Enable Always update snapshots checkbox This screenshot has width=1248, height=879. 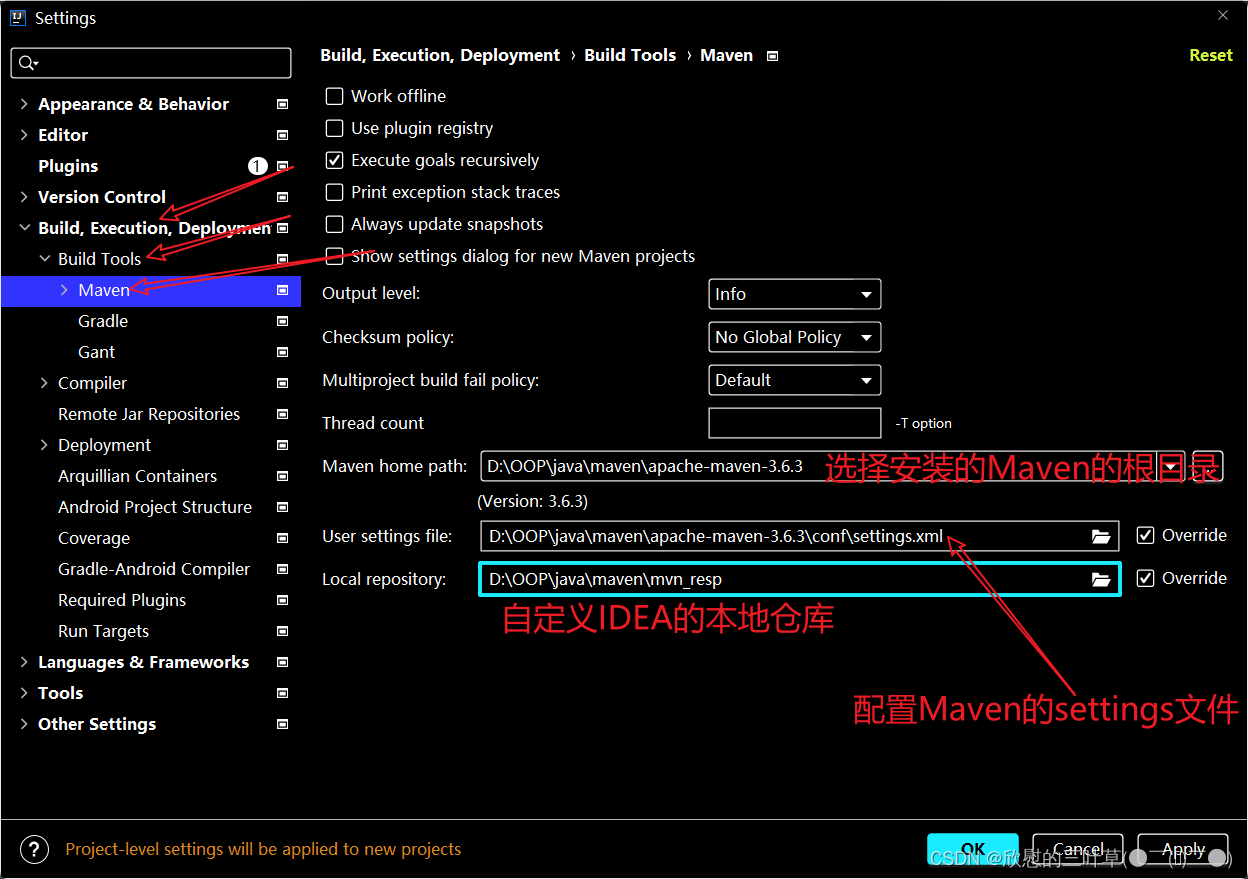click(x=335, y=224)
